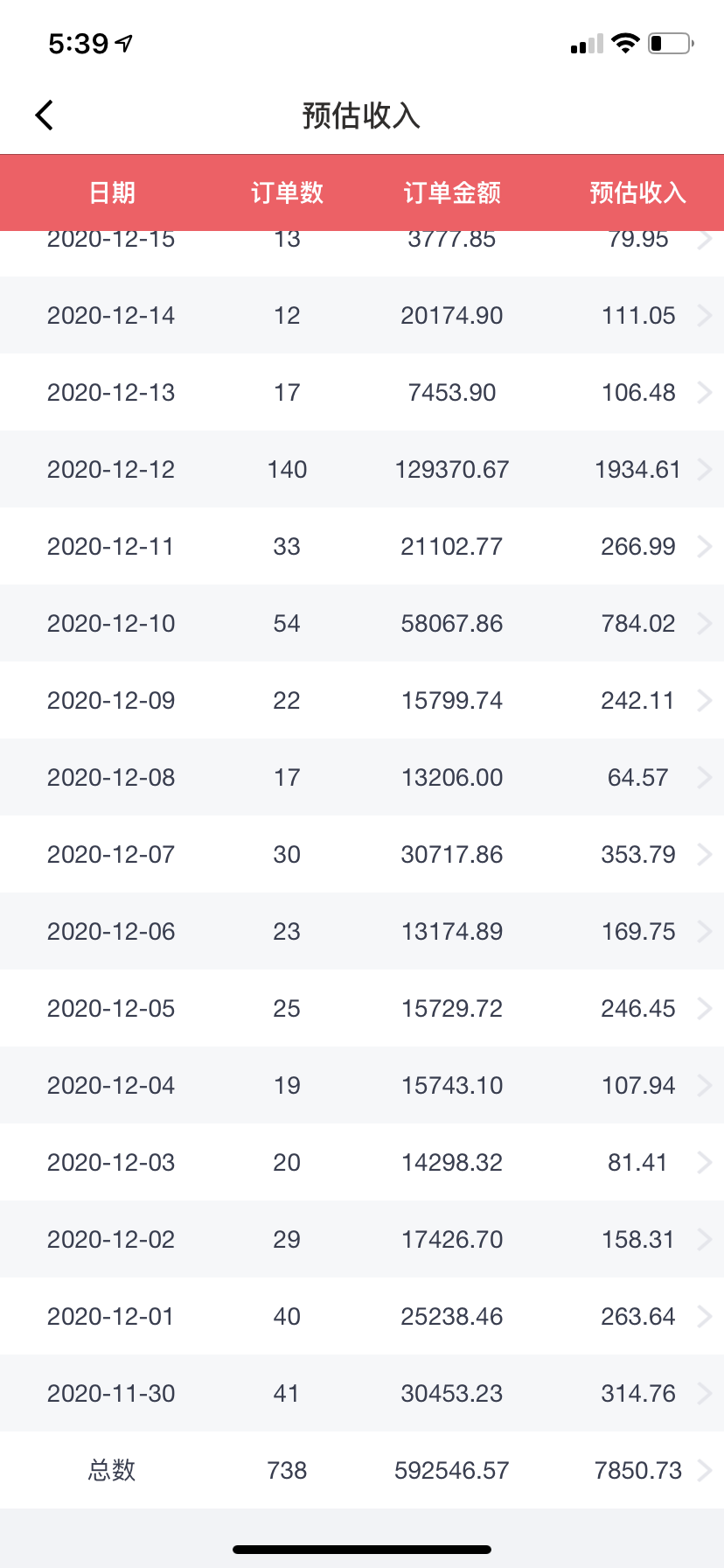Expand the 2020-12-12 row chevron
This screenshot has height=1568, width=724.
(x=705, y=469)
